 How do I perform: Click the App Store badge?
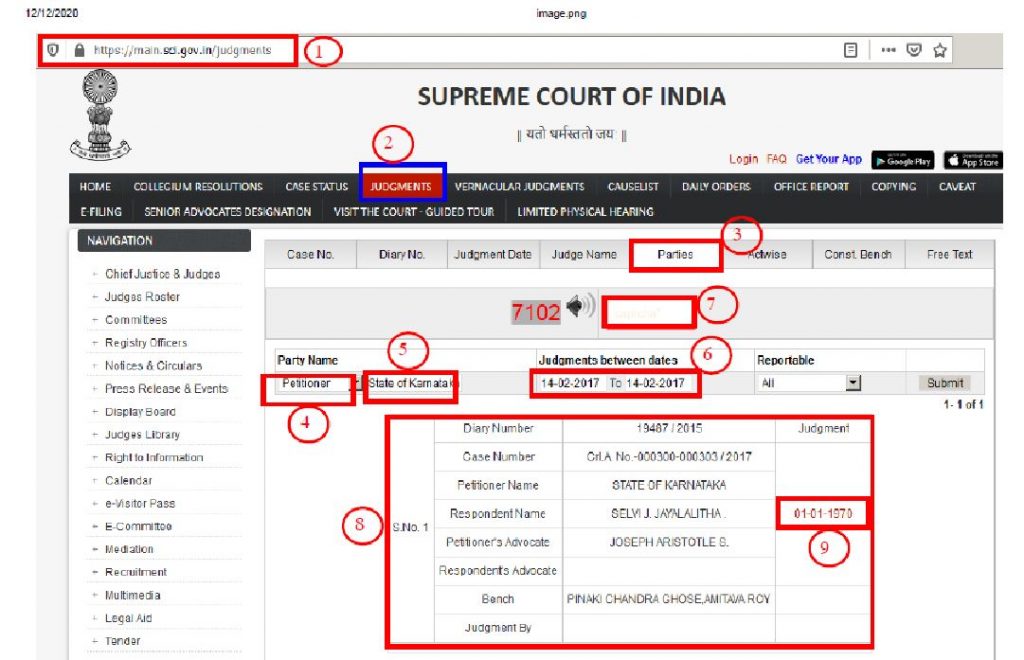click(x=972, y=161)
